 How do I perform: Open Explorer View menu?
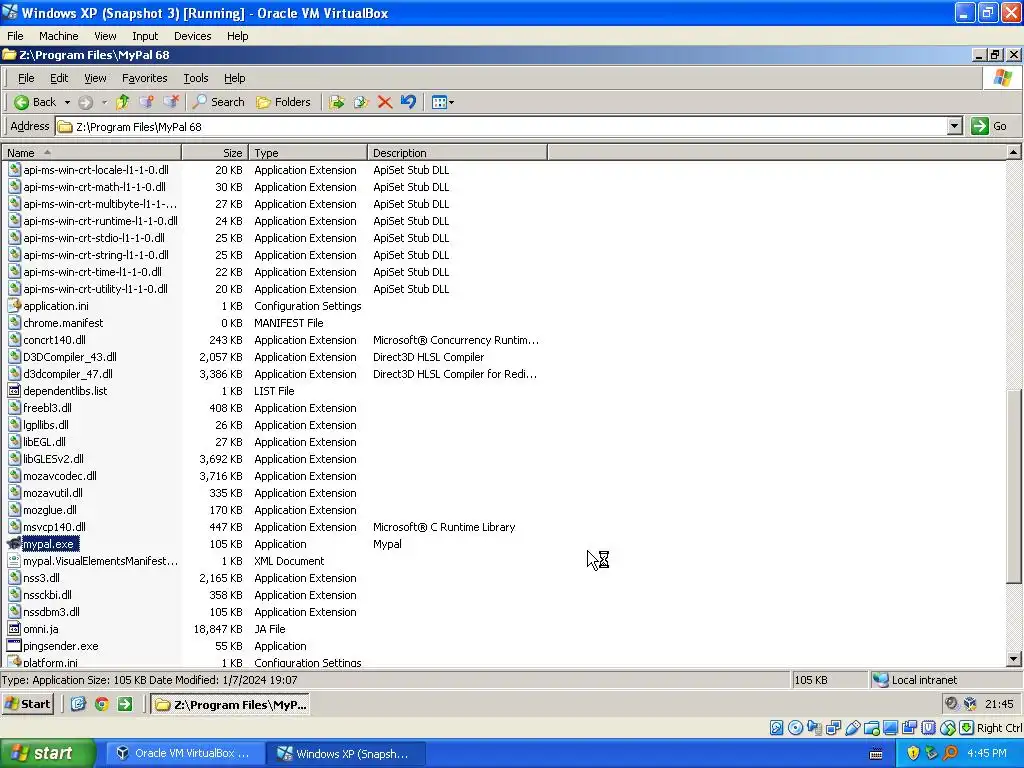(95, 78)
